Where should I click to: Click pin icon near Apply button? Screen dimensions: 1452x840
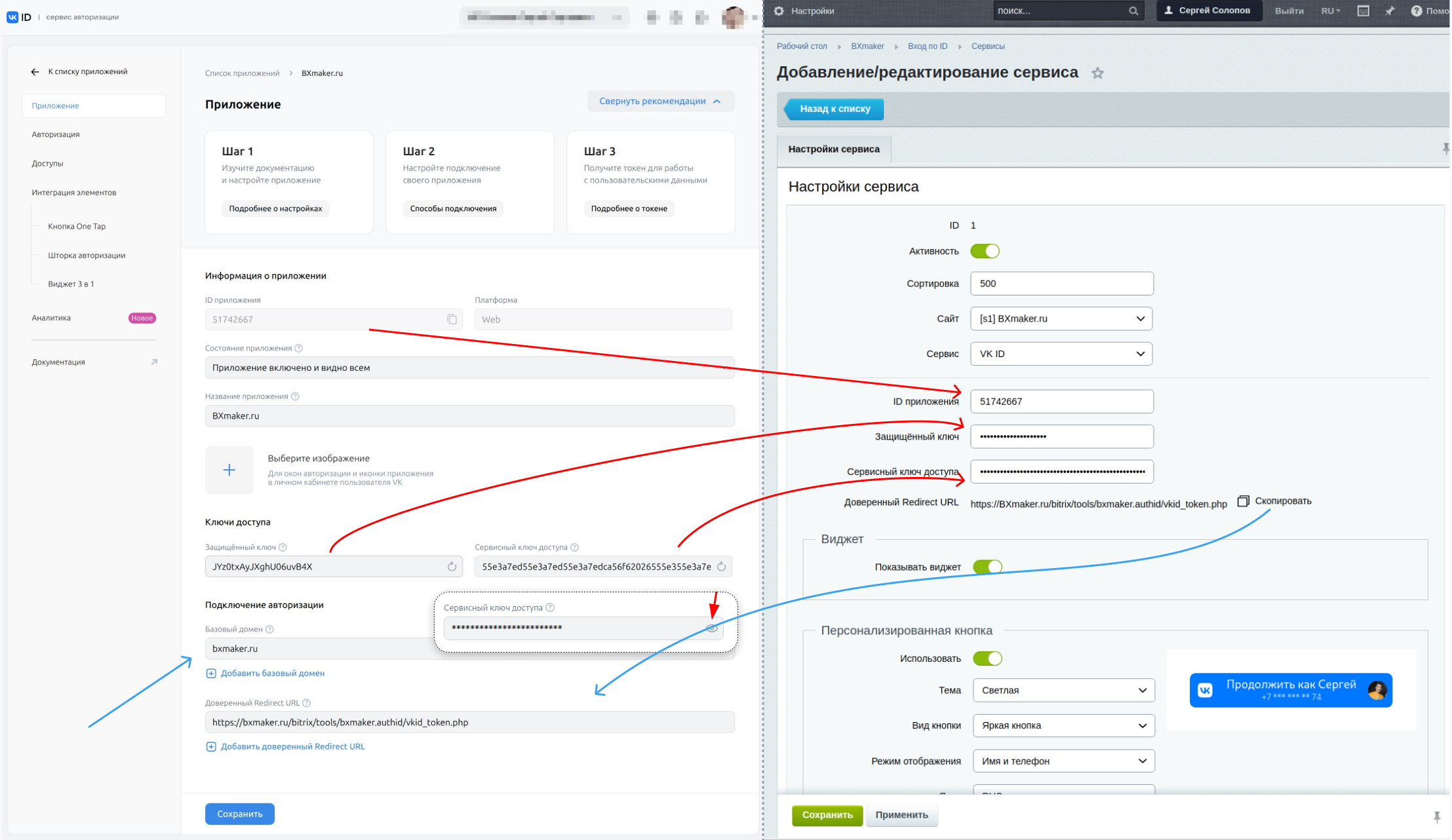[x=1437, y=816]
